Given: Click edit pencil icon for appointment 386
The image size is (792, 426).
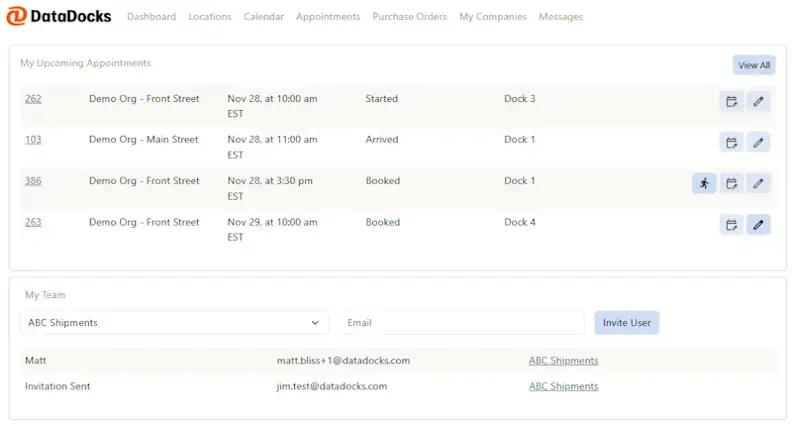Looking at the screenshot, I should 758,183.
